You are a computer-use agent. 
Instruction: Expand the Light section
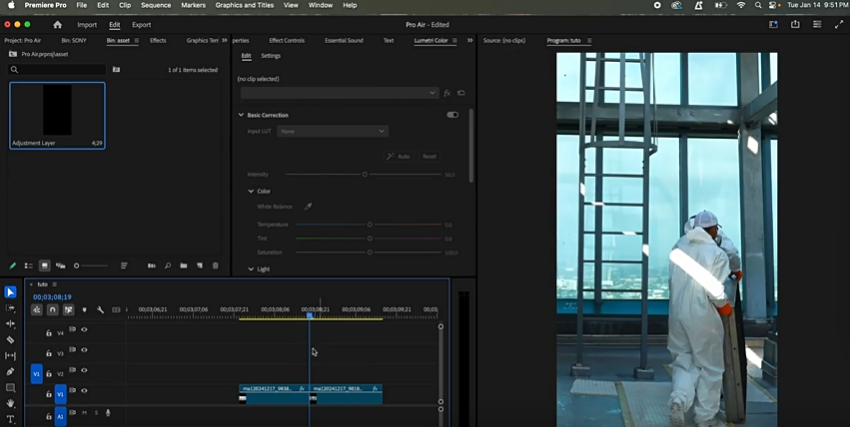tap(251, 269)
